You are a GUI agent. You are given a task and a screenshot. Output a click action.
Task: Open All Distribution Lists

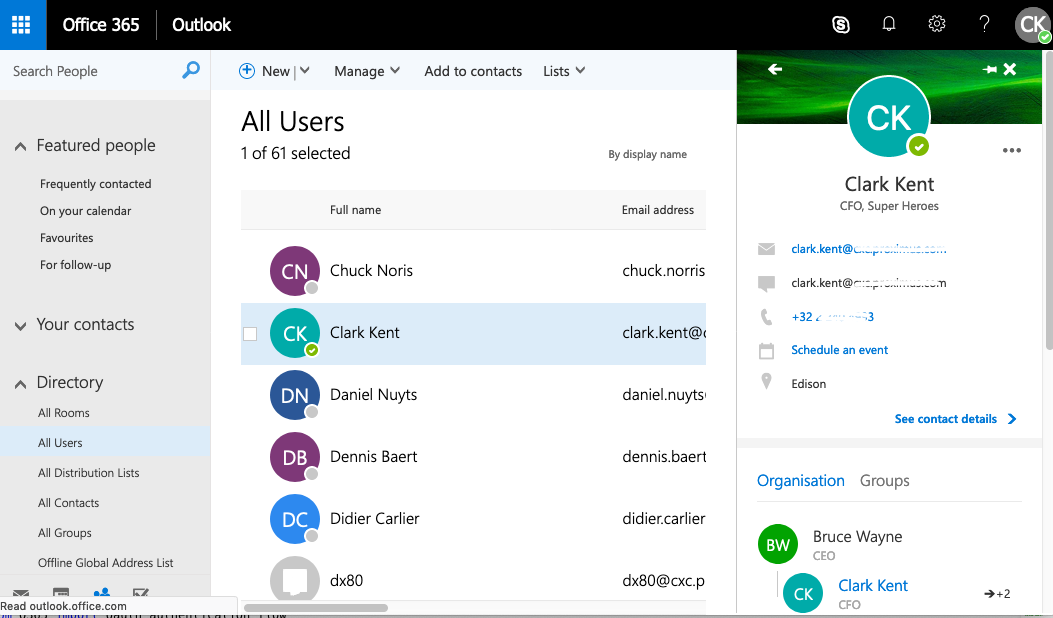[x=89, y=473]
